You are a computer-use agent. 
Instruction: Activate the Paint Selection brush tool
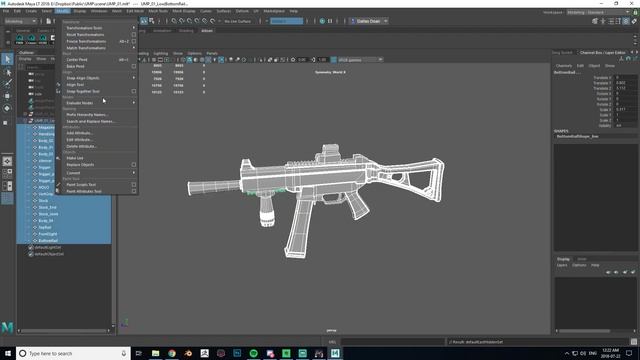coord(7,84)
